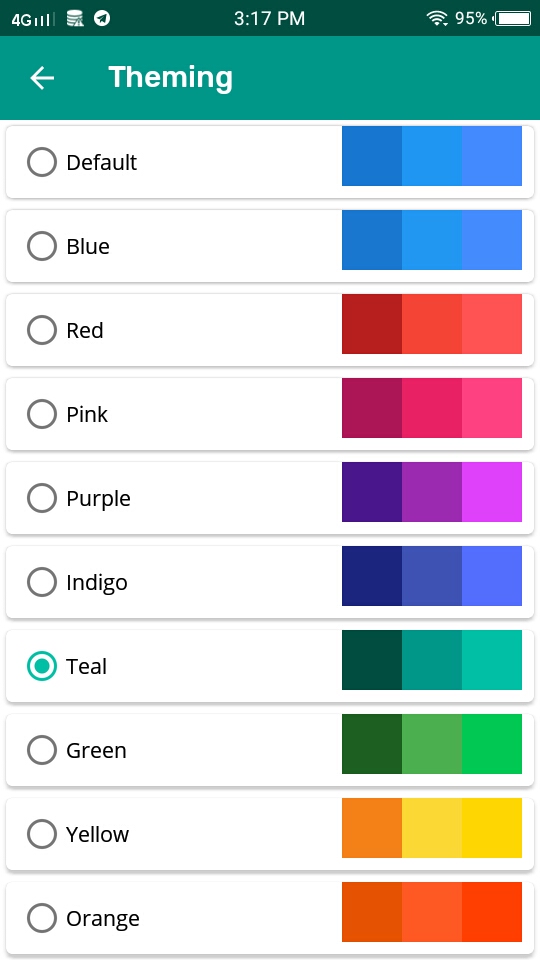Click the Orange theme label
Screen dimensions: 540x960
pos(103,918)
